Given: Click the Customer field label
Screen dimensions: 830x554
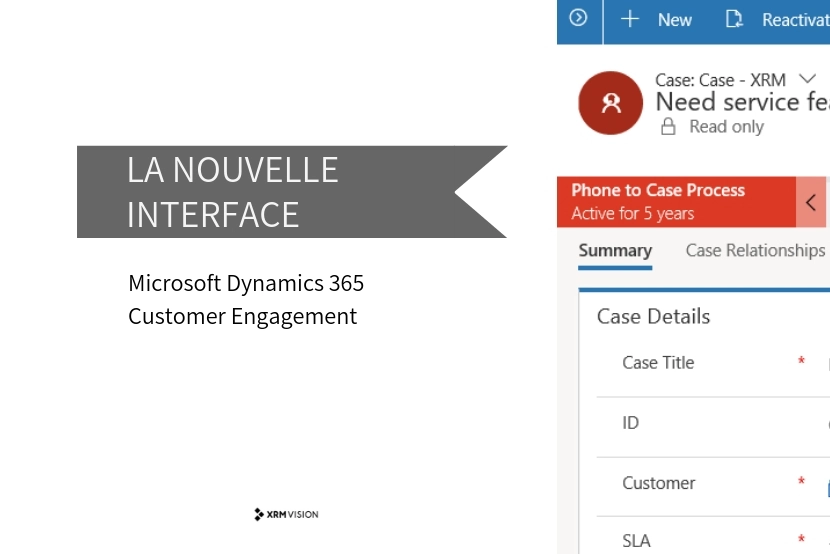Looking at the screenshot, I should [658, 483].
